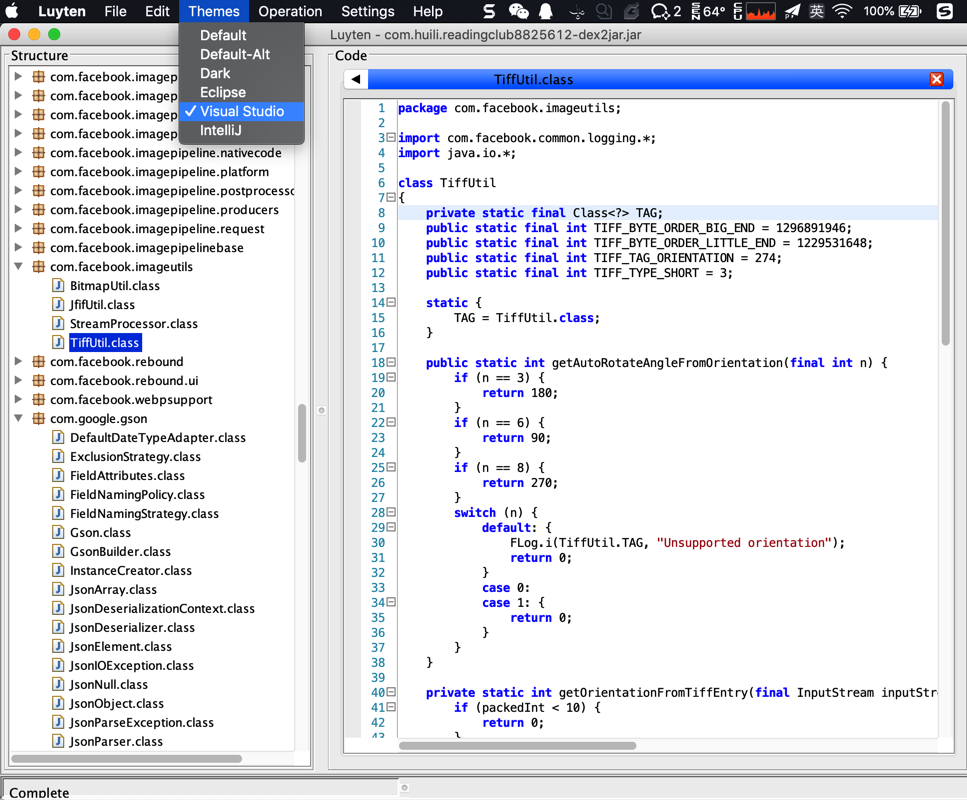Viewport: 967px width, 801px height.
Task: Open JsonDeserializationContext.class in the tree
Action: point(162,609)
